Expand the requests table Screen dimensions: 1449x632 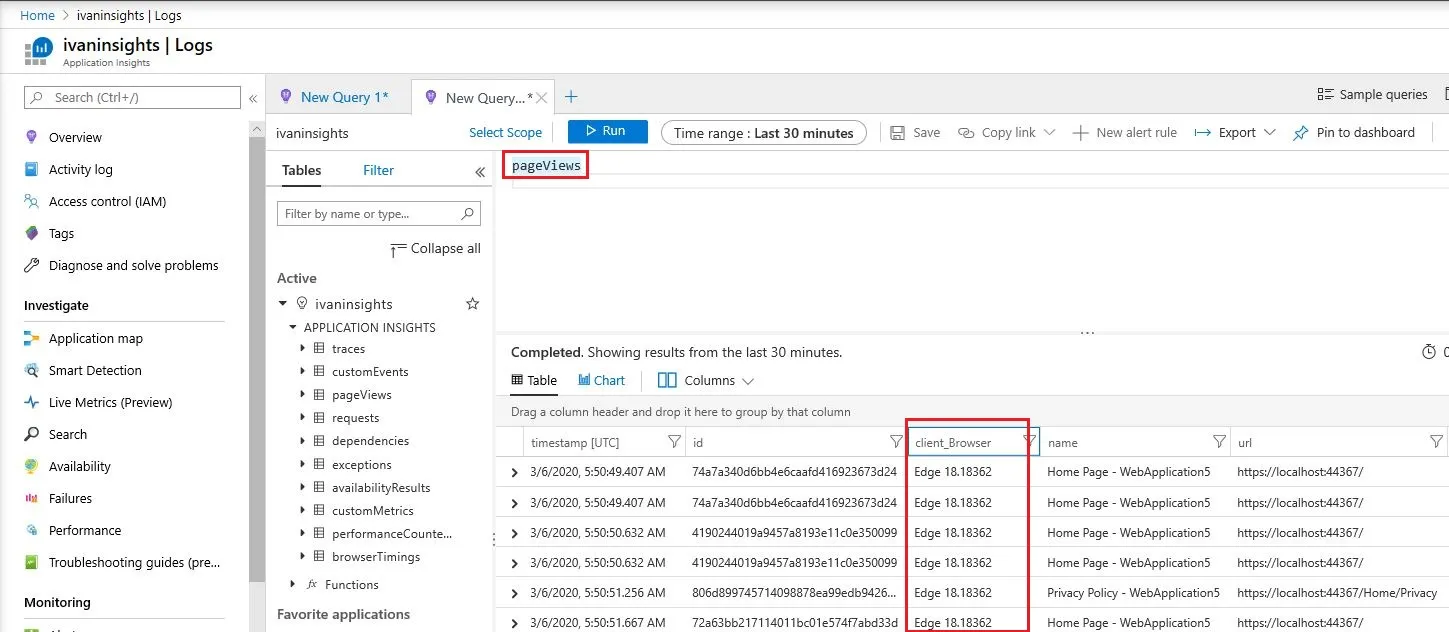pos(302,418)
